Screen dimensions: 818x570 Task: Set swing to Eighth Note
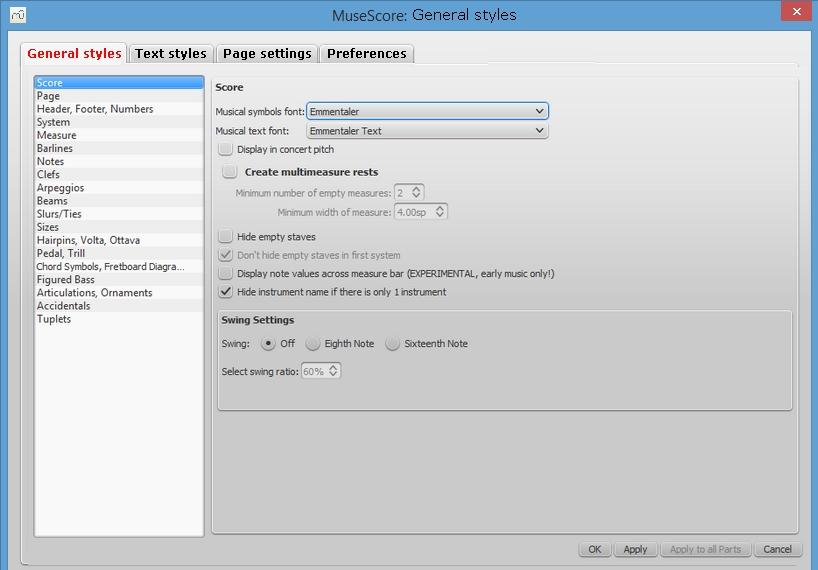tap(312, 344)
